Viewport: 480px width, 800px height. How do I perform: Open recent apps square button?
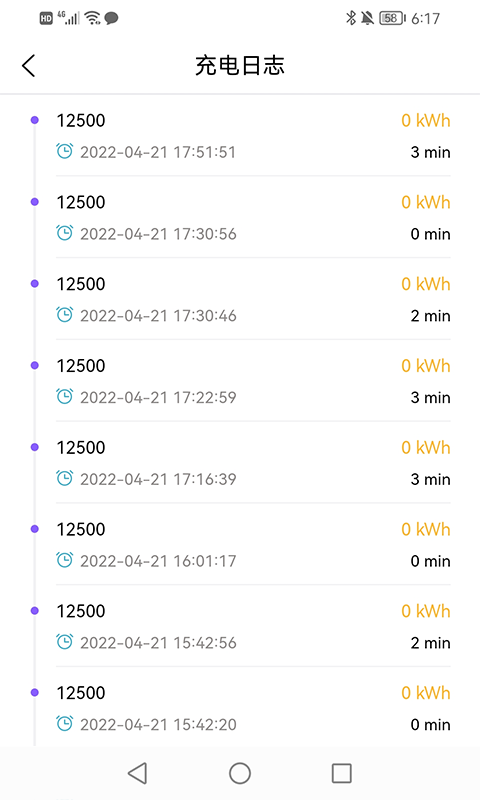coord(342,773)
